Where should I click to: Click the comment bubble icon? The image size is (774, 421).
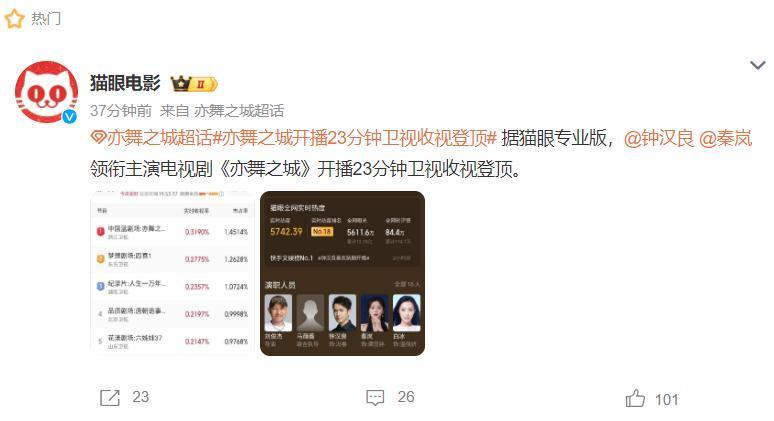click(x=375, y=397)
